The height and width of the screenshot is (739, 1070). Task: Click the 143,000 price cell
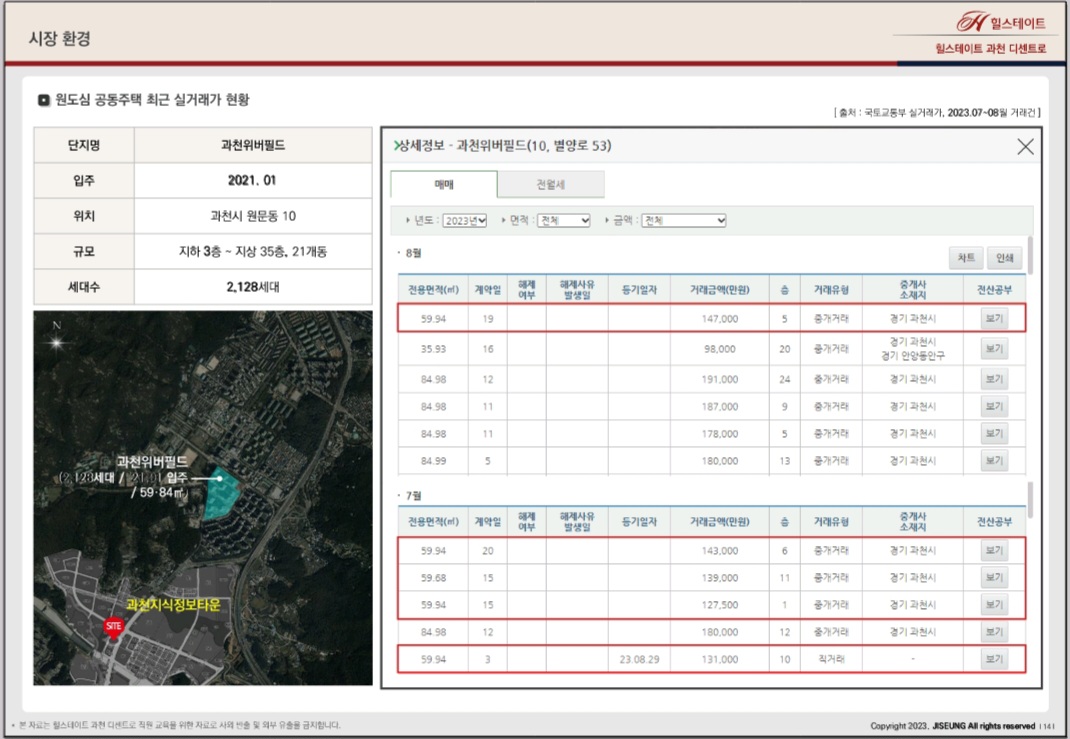[719, 550]
